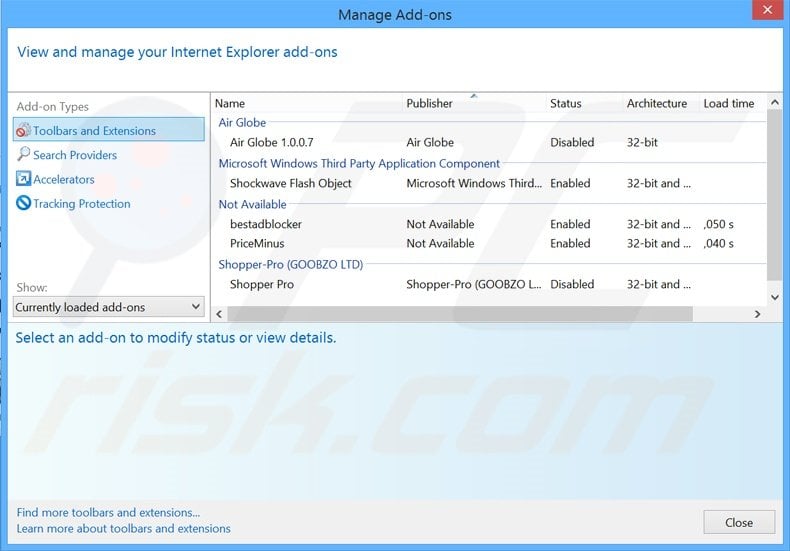Sort list by Load time column header

pos(729,103)
